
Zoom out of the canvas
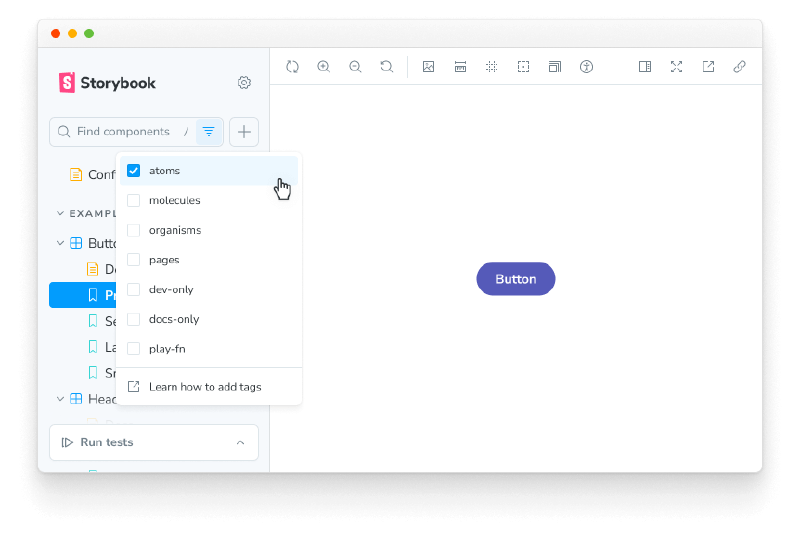click(355, 67)
